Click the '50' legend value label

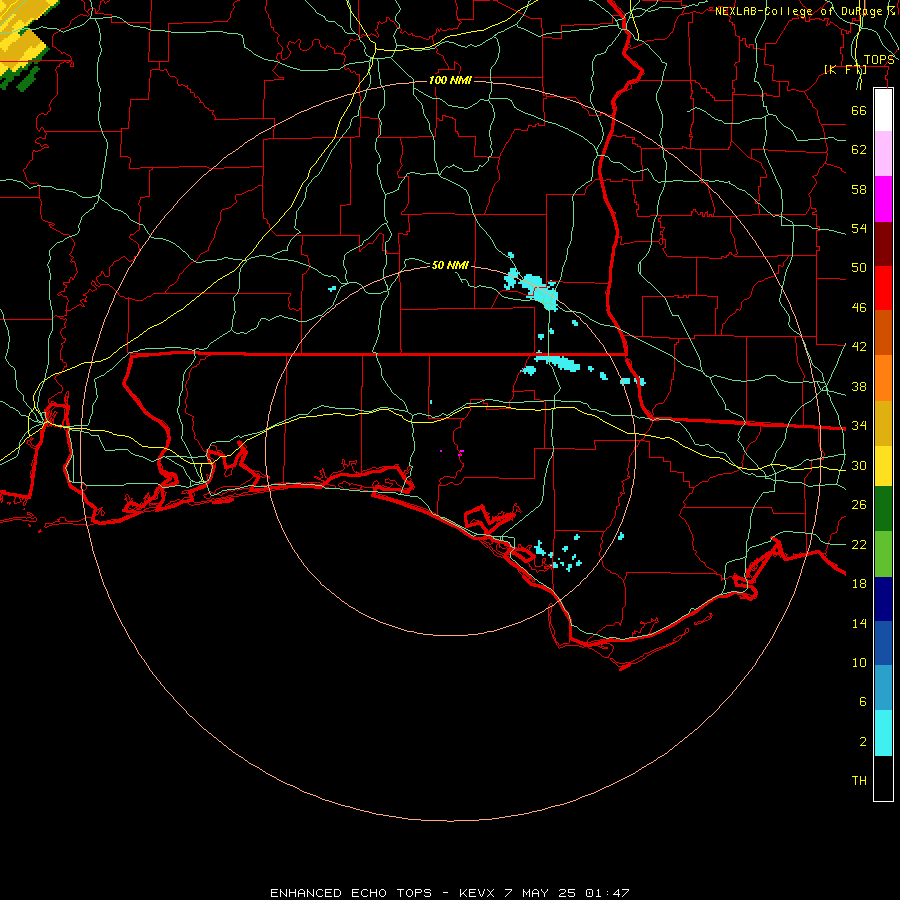859,268
